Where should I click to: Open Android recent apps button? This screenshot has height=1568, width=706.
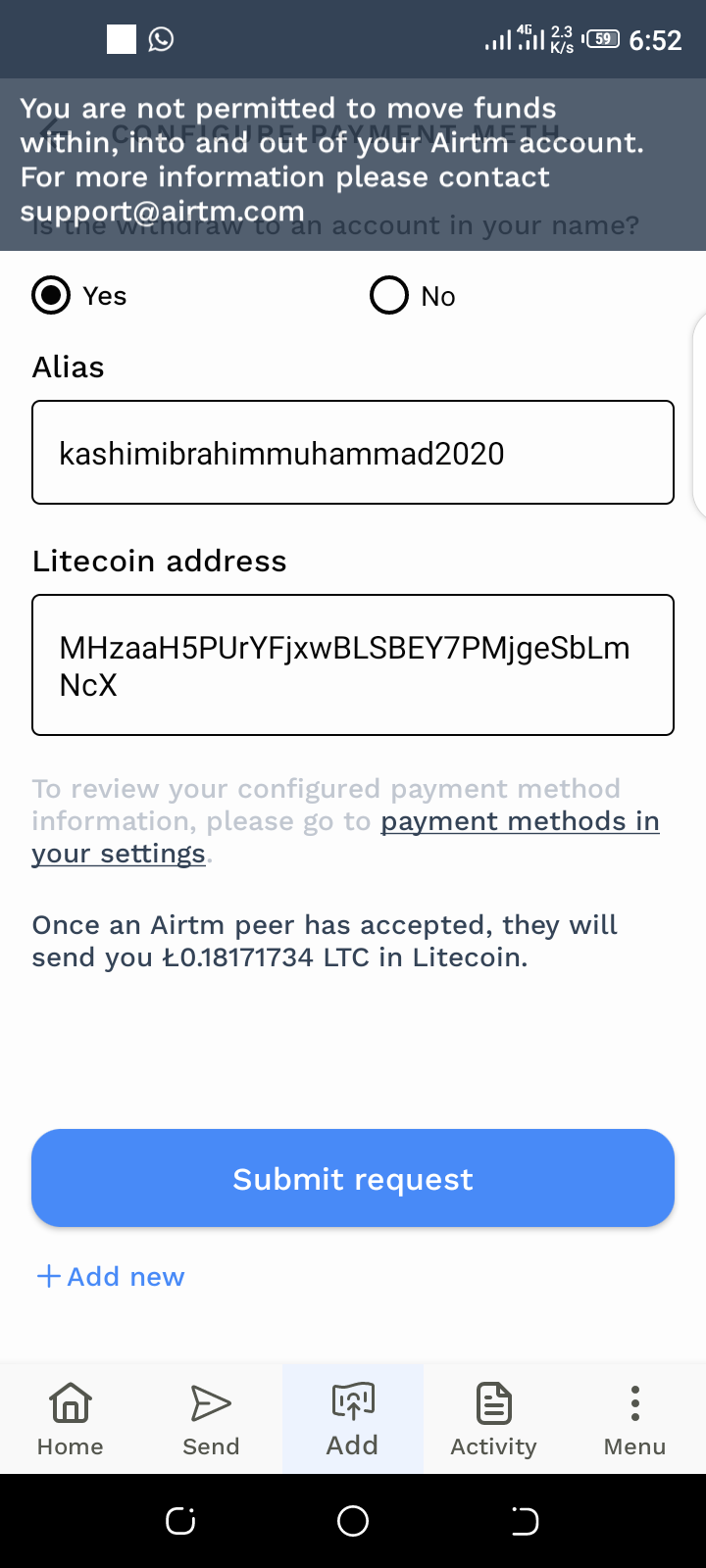pos(180,1520)
